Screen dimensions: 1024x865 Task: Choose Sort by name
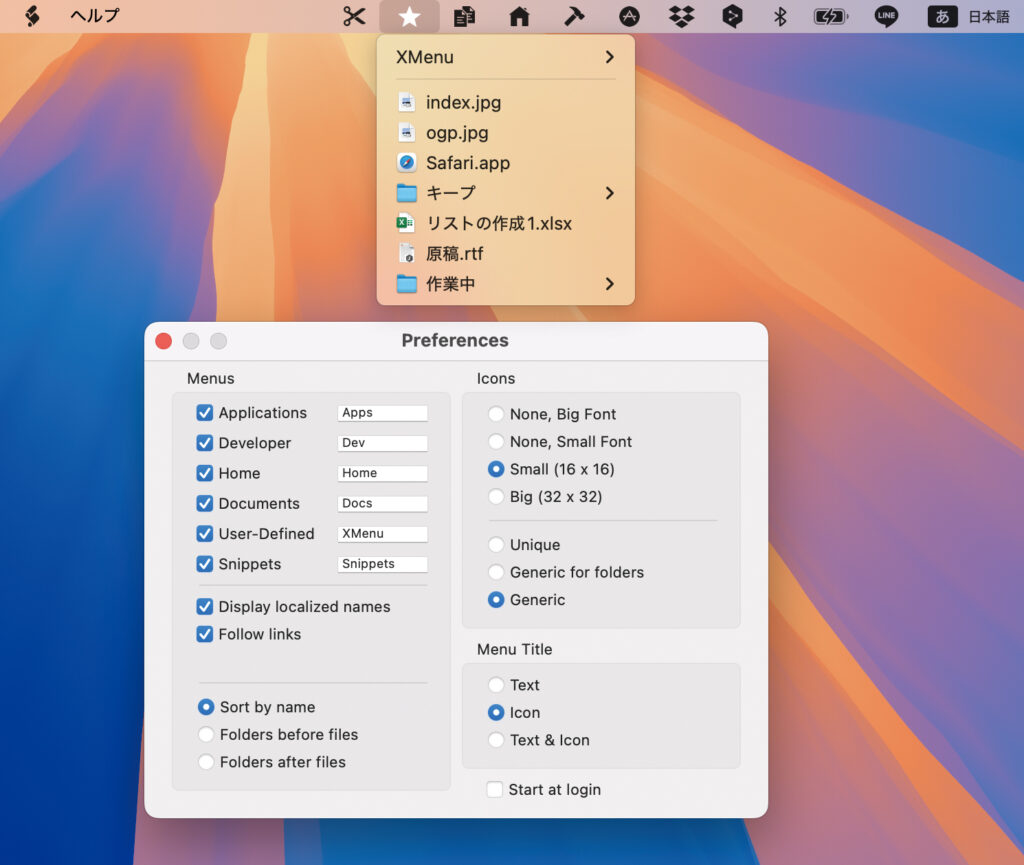click(x=206, y=707)
